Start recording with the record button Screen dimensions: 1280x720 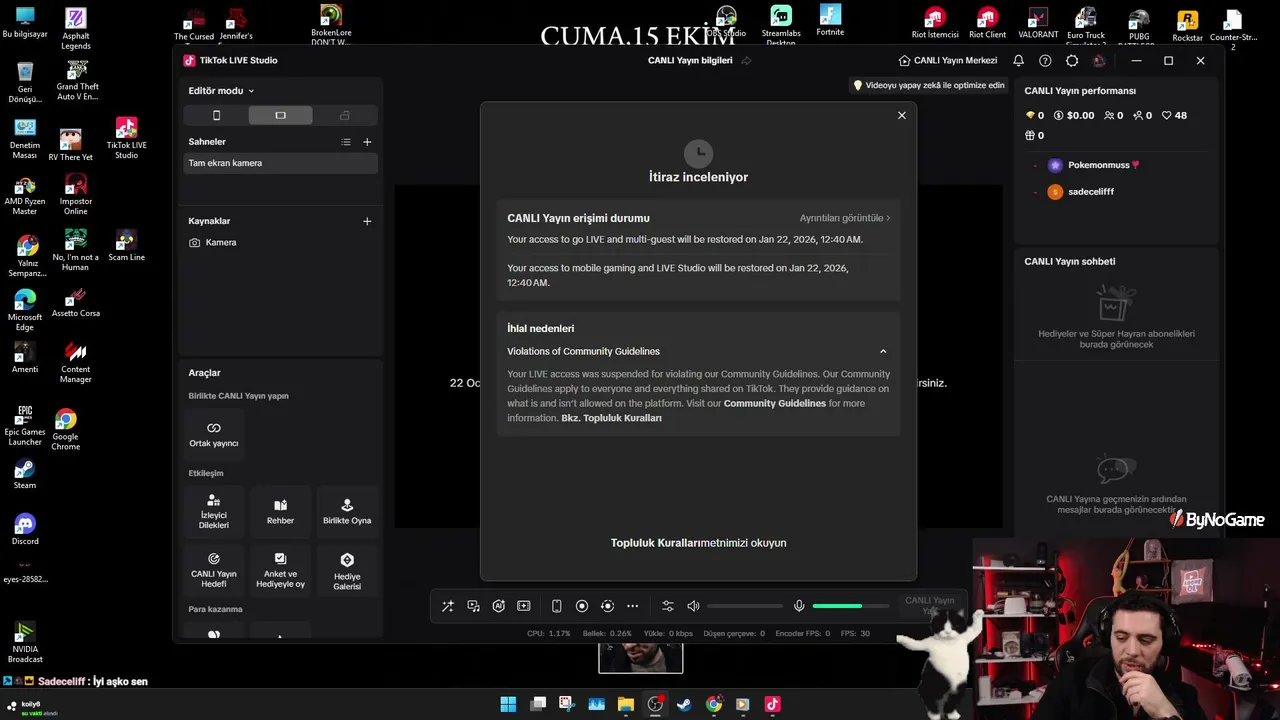[582, 606]
